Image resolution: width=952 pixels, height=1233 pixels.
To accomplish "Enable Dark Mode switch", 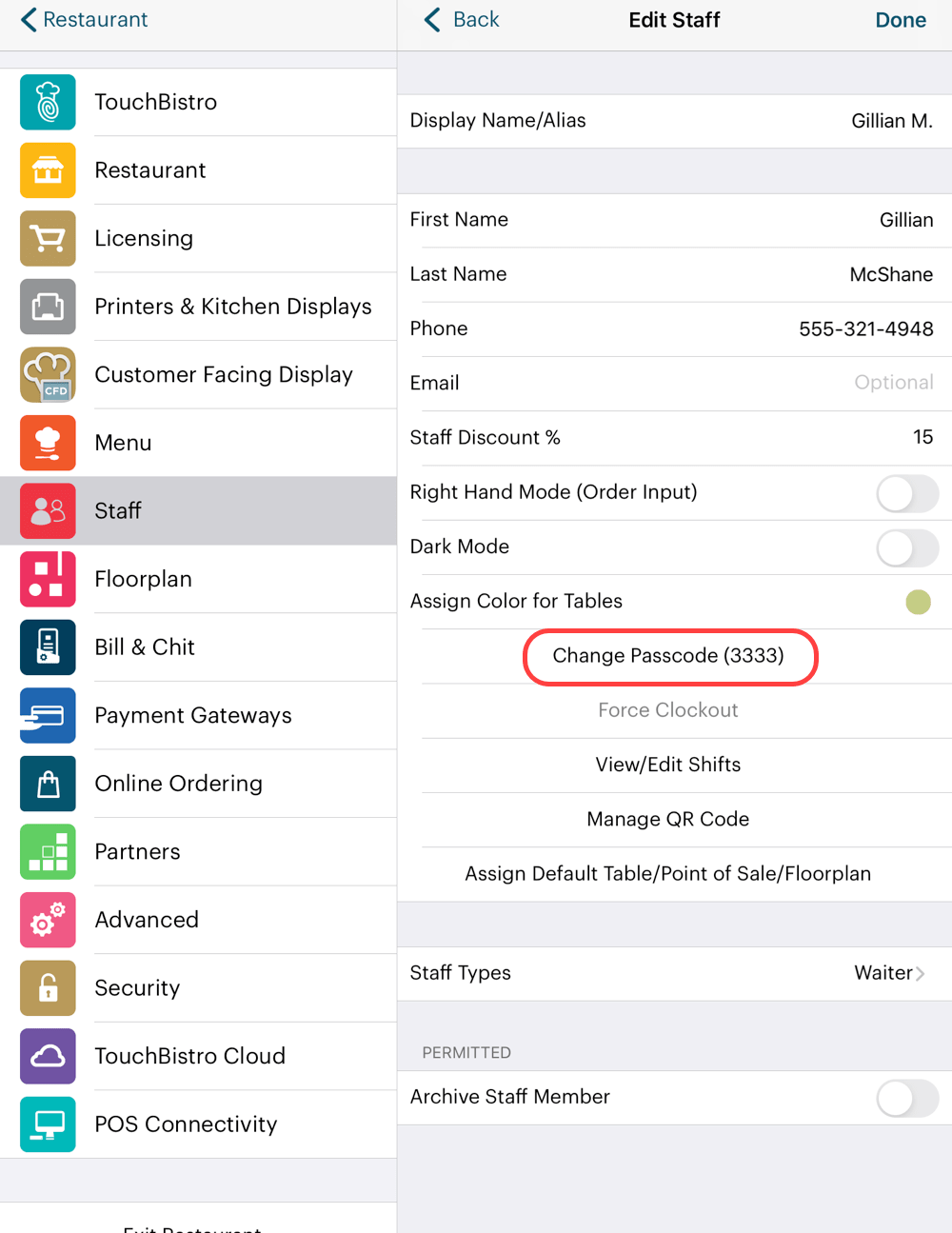I will tap(907, 547).
